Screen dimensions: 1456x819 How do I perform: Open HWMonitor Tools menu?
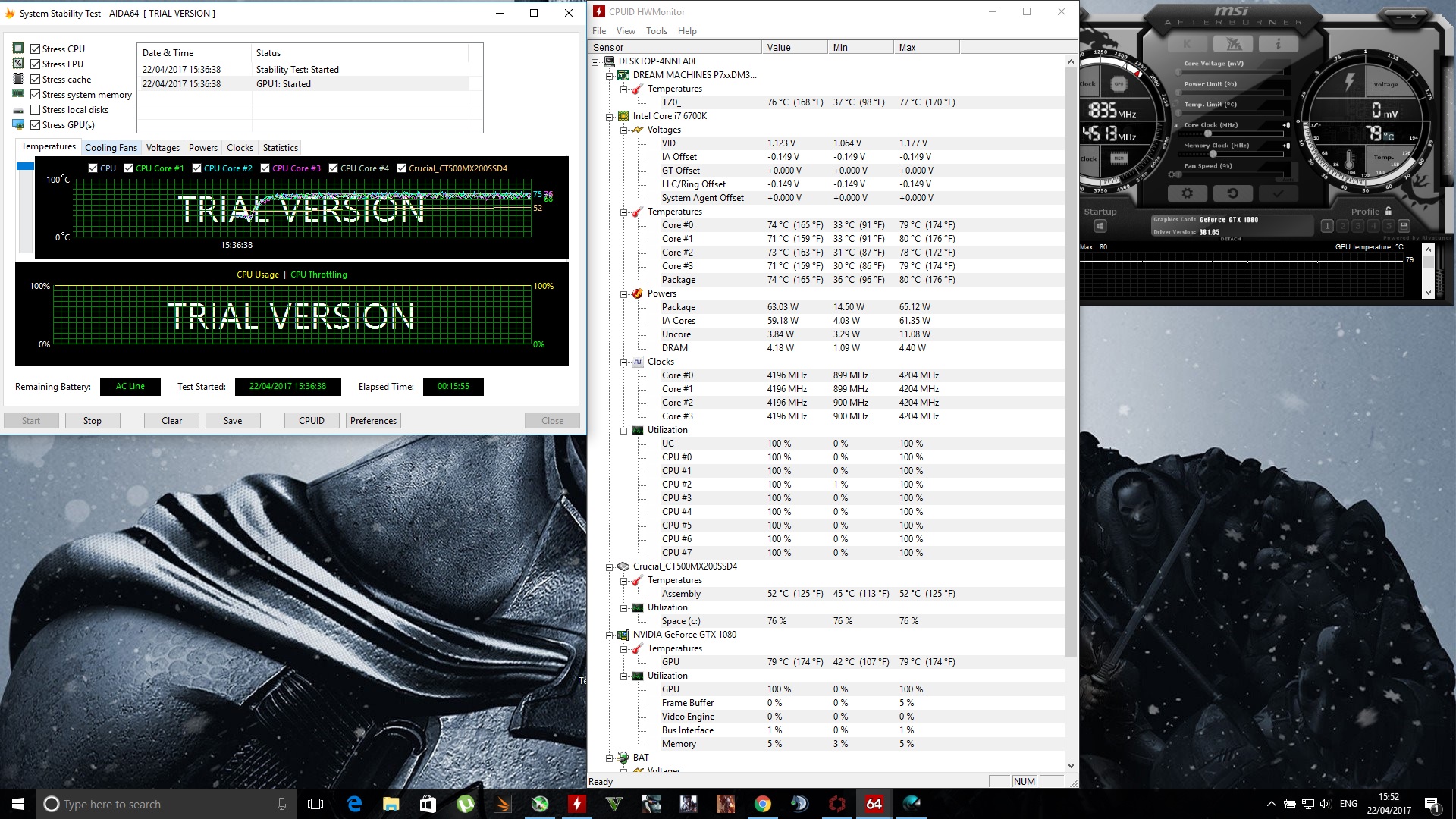click(x=657, y=31)
